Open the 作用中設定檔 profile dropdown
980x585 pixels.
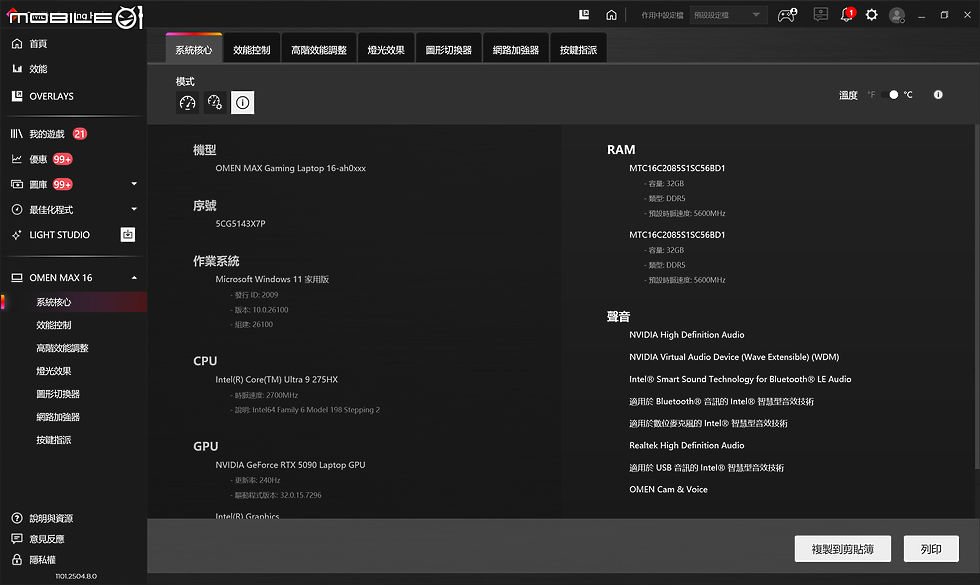(728, 15)
